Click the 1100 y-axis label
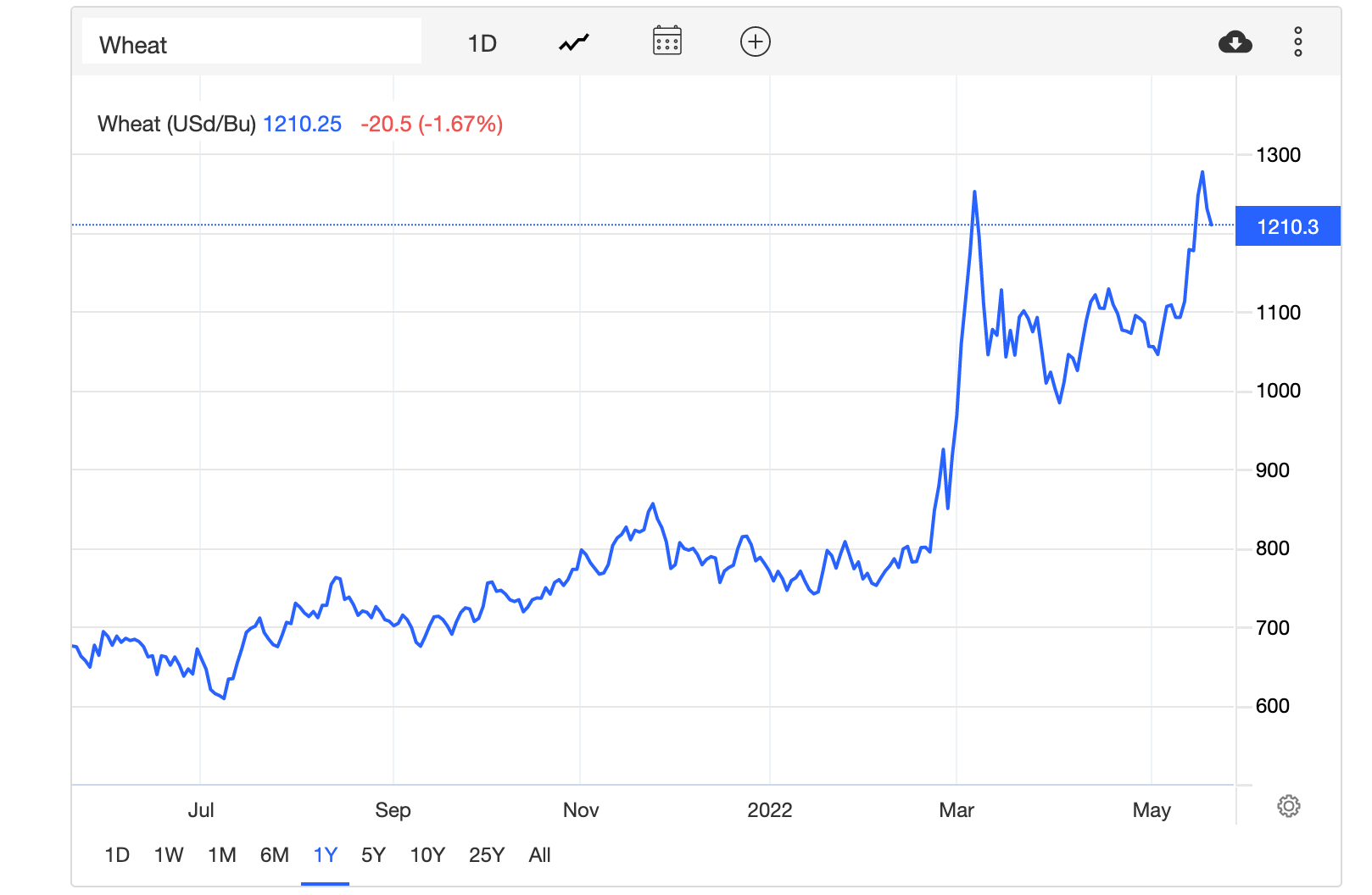The width and height of the screenshot is (1372, 895). coord(1278,313)
